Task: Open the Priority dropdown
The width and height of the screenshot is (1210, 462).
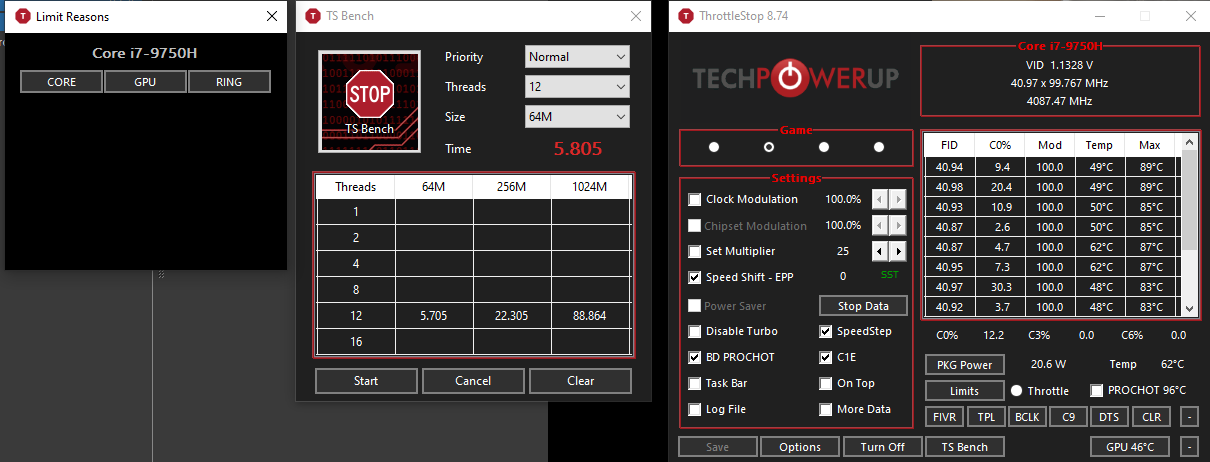Action: [577, 57]
